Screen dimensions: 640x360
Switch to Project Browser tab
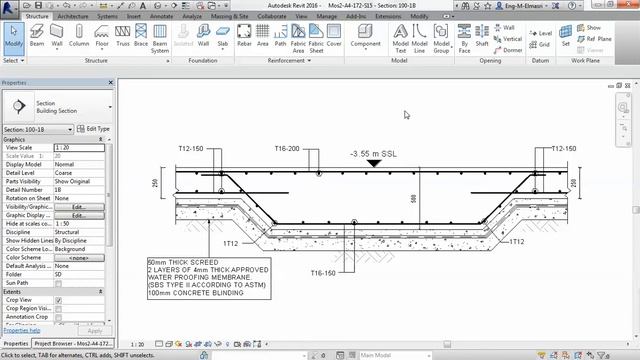coord(73,344)
